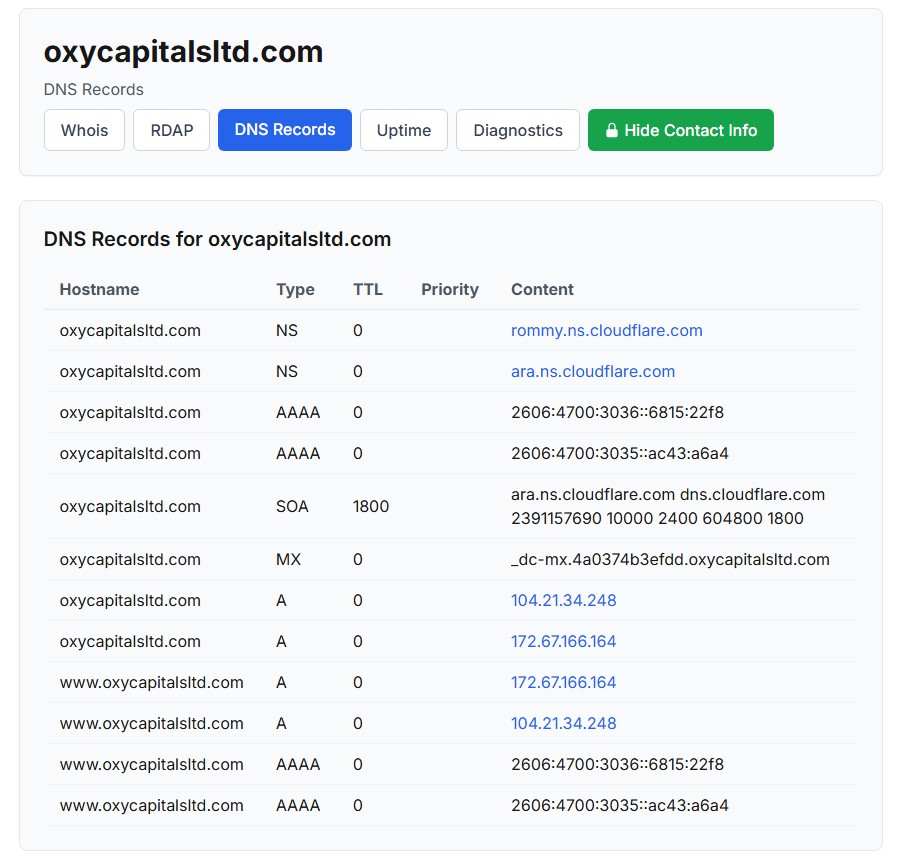
Task: Click 104.21.34.248 in the root domain A record
Action: coord(563,600)
